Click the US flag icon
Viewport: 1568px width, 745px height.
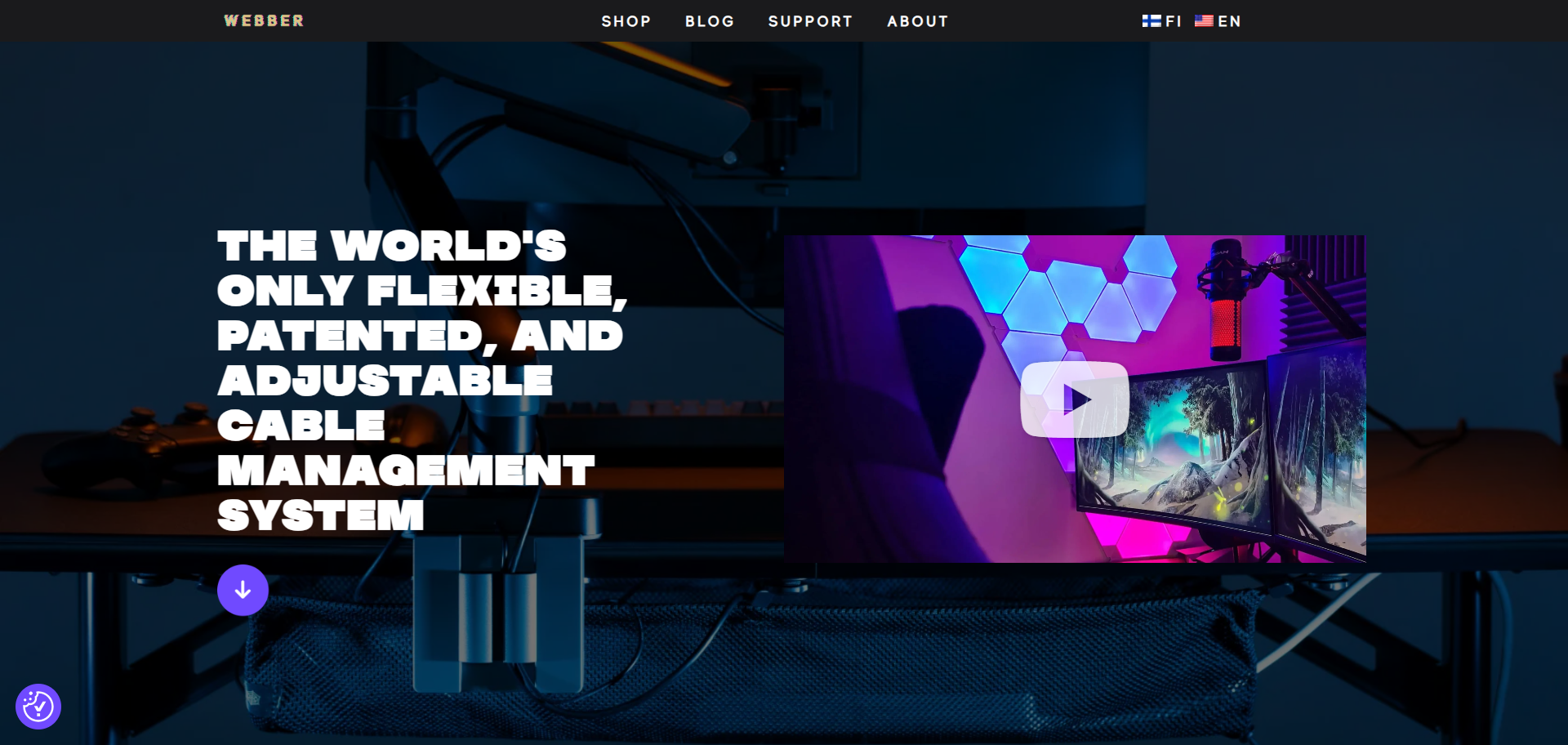1203,21
